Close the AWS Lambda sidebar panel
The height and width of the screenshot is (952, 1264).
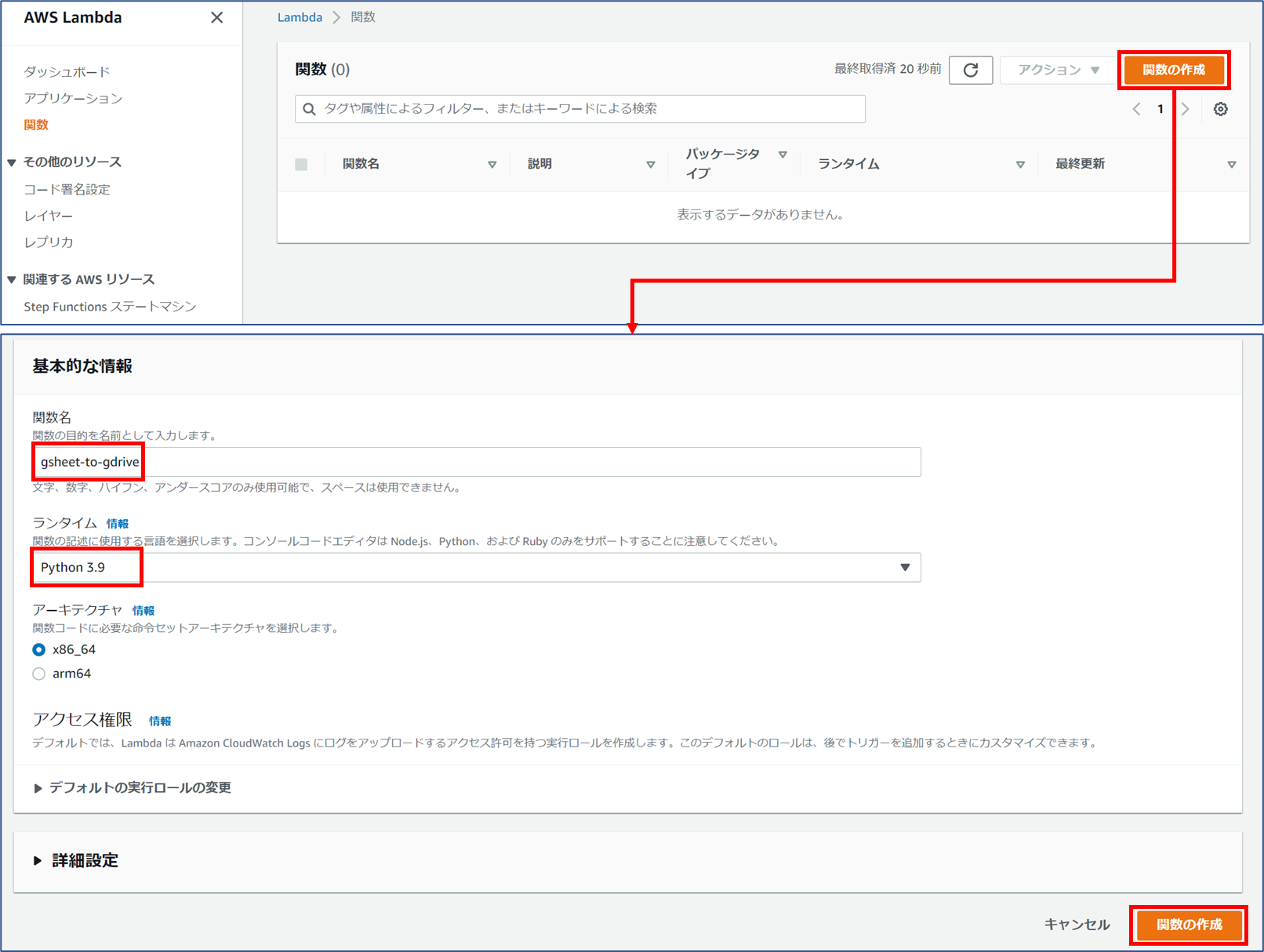click(217, 17)
